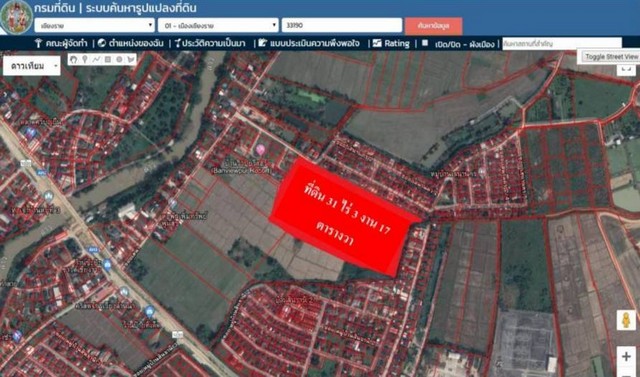Open the แบบประเมินความพึงพอใจ menu item
The height and width of the screenshot is (377, 640).
(x=309, y=43)
